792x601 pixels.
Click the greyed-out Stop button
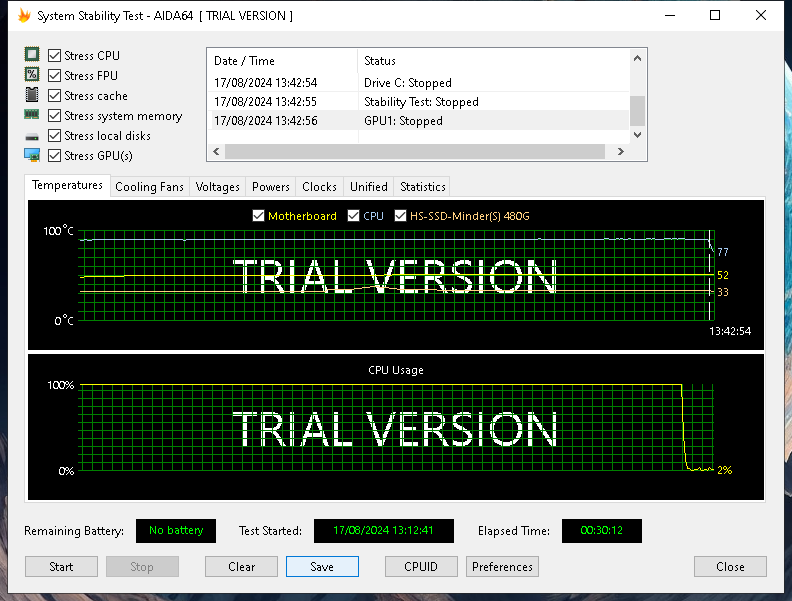click(142, 567)
